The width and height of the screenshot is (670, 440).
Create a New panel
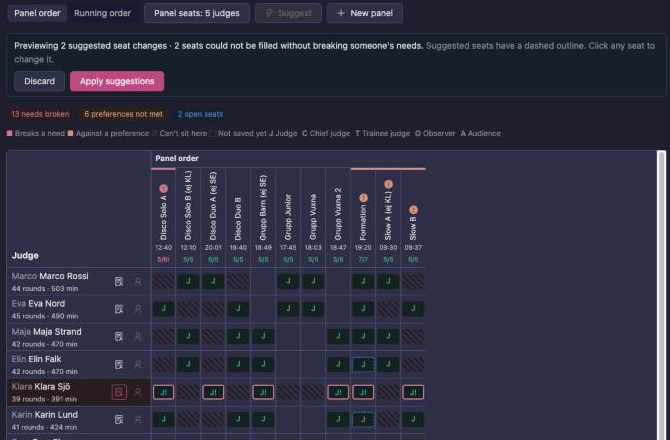pyautogui.click(x=364, y=13)
